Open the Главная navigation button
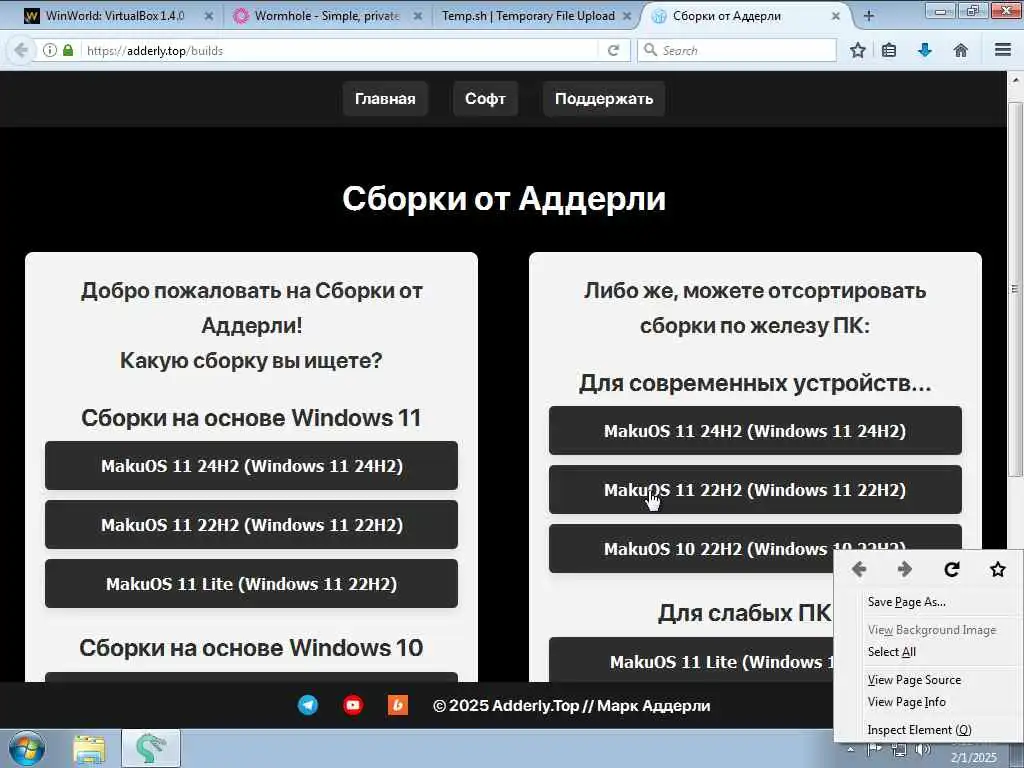Image resolution: width=1024 pixels, height=768 pixels. point(385,99)
